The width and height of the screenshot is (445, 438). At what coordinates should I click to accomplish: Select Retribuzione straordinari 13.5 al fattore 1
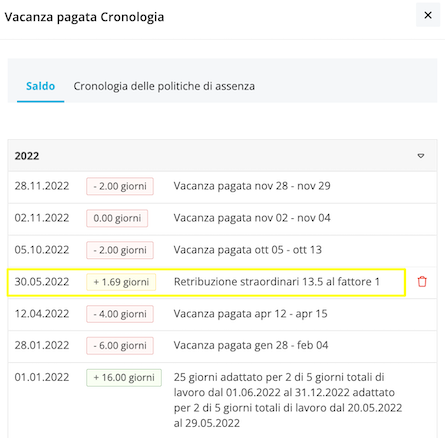[x=277, y=282]
